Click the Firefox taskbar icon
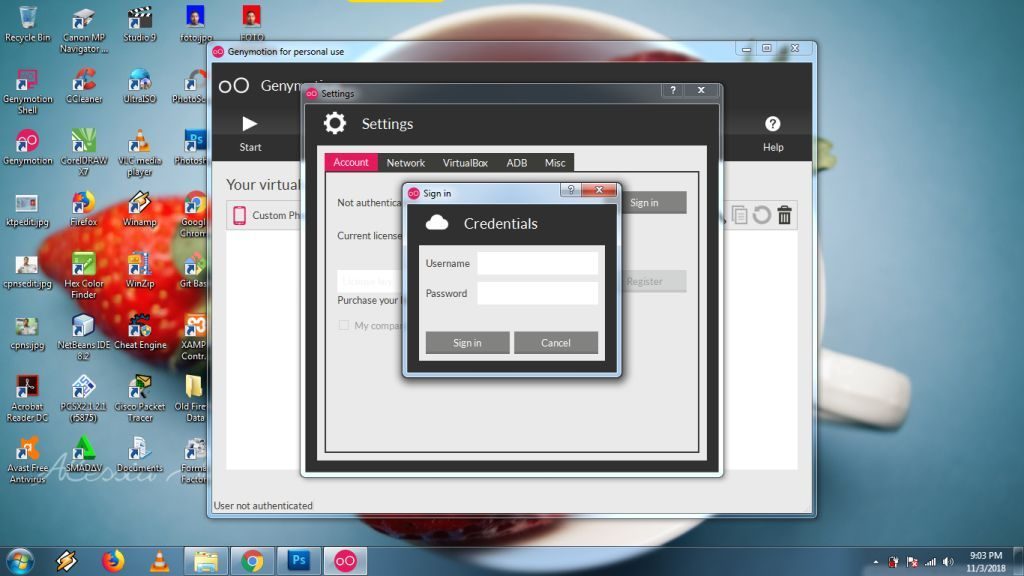 pos(113,561)
